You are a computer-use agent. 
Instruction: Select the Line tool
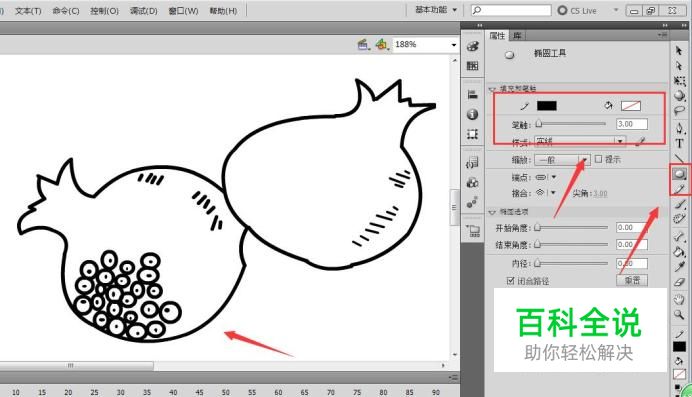click(x=679, y=158)
